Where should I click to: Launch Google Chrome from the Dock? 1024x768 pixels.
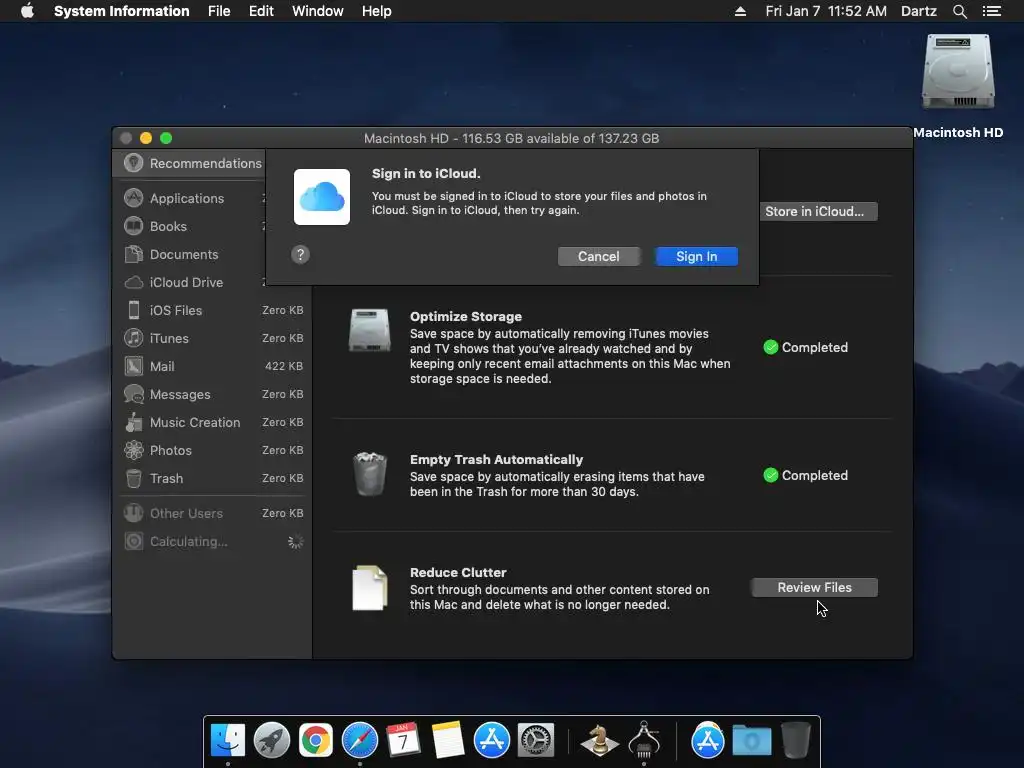coord(315,740)
